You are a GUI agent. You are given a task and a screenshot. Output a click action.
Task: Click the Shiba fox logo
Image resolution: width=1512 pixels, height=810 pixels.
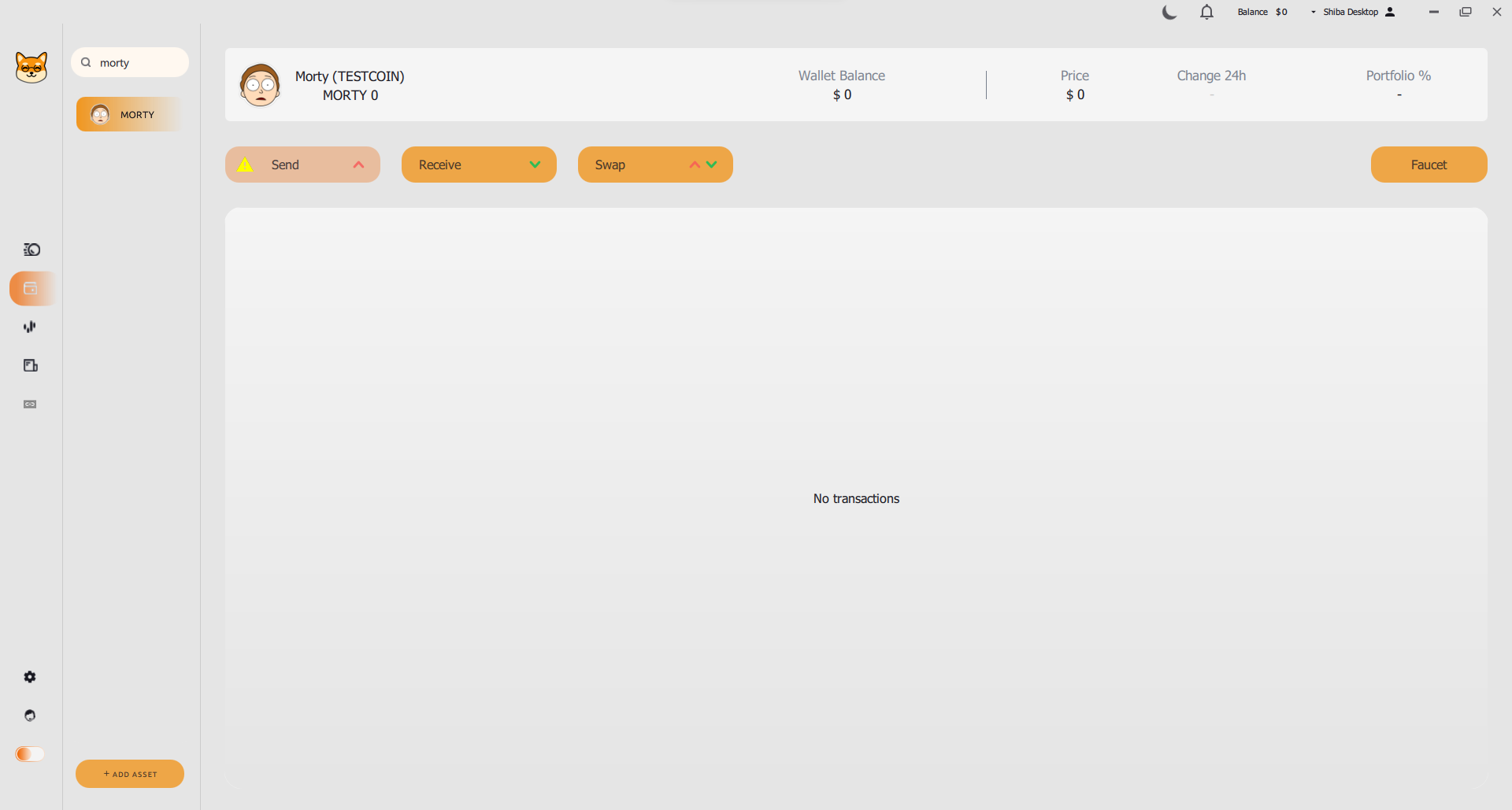coord(31,67)
